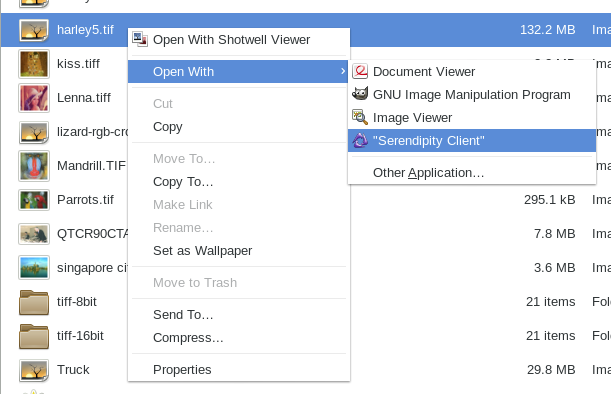Click the tiff-8bit folder icon
Viewport: 611px width, 394px height.
(34, 302)
